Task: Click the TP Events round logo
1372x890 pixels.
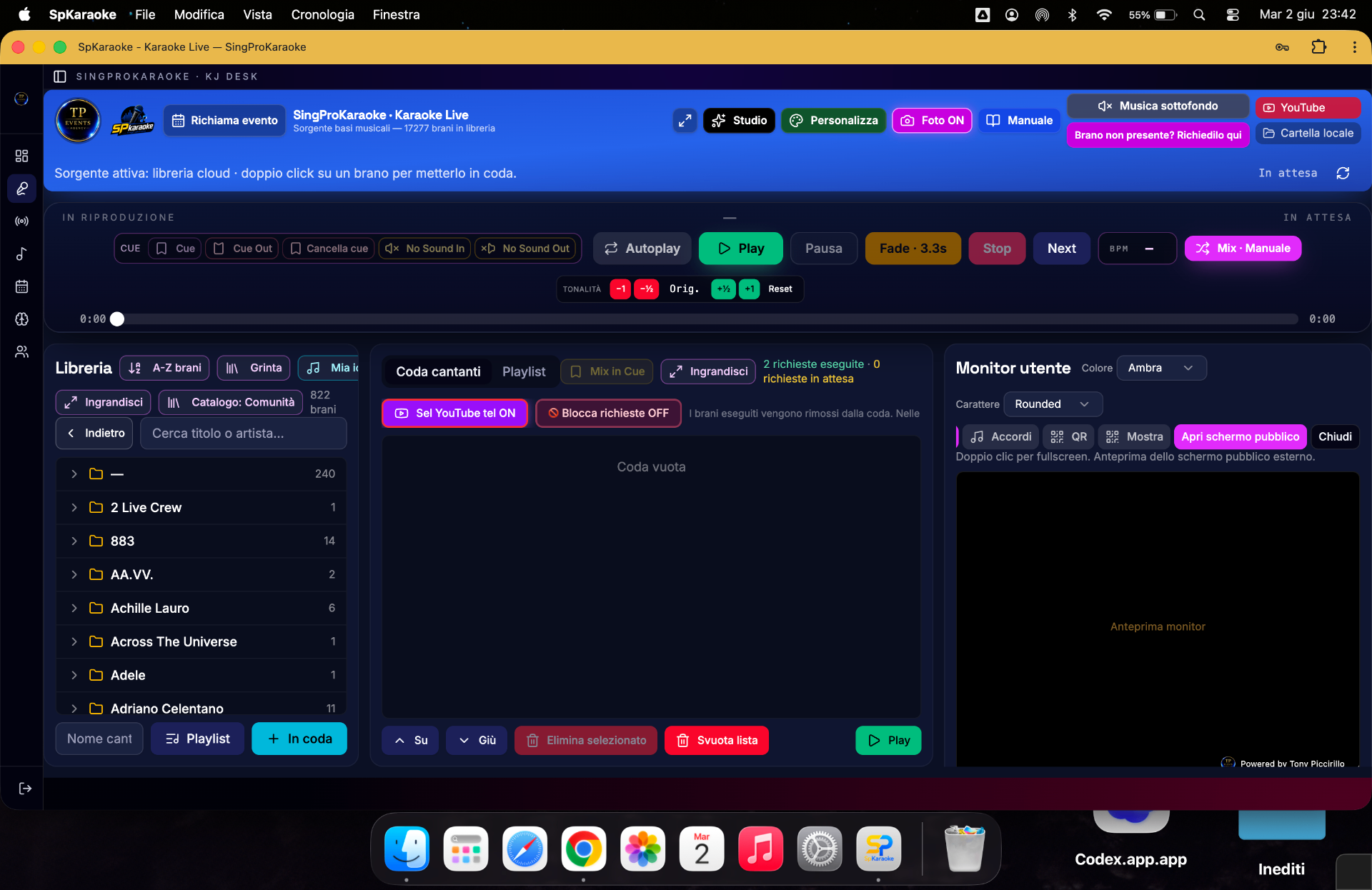Action: click(78, 120)
